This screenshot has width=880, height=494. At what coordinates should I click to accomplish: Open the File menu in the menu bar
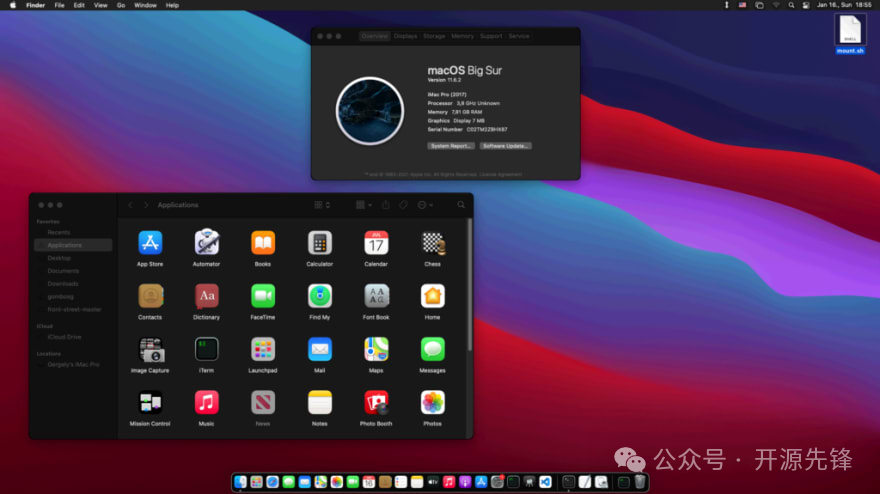[59, 5]
